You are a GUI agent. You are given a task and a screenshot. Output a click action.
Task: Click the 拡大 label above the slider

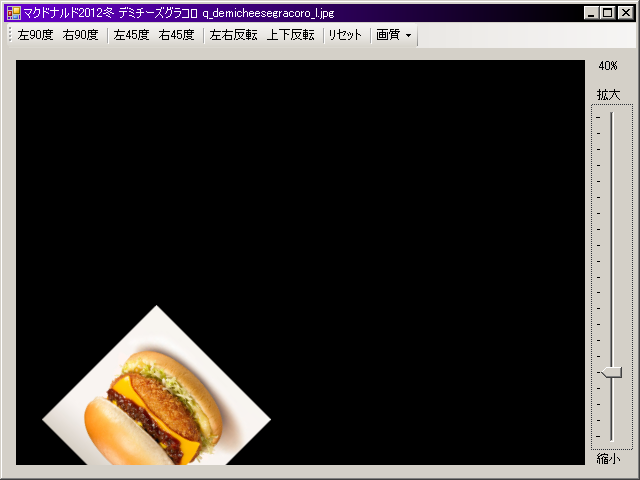click(x=608, y=95)
